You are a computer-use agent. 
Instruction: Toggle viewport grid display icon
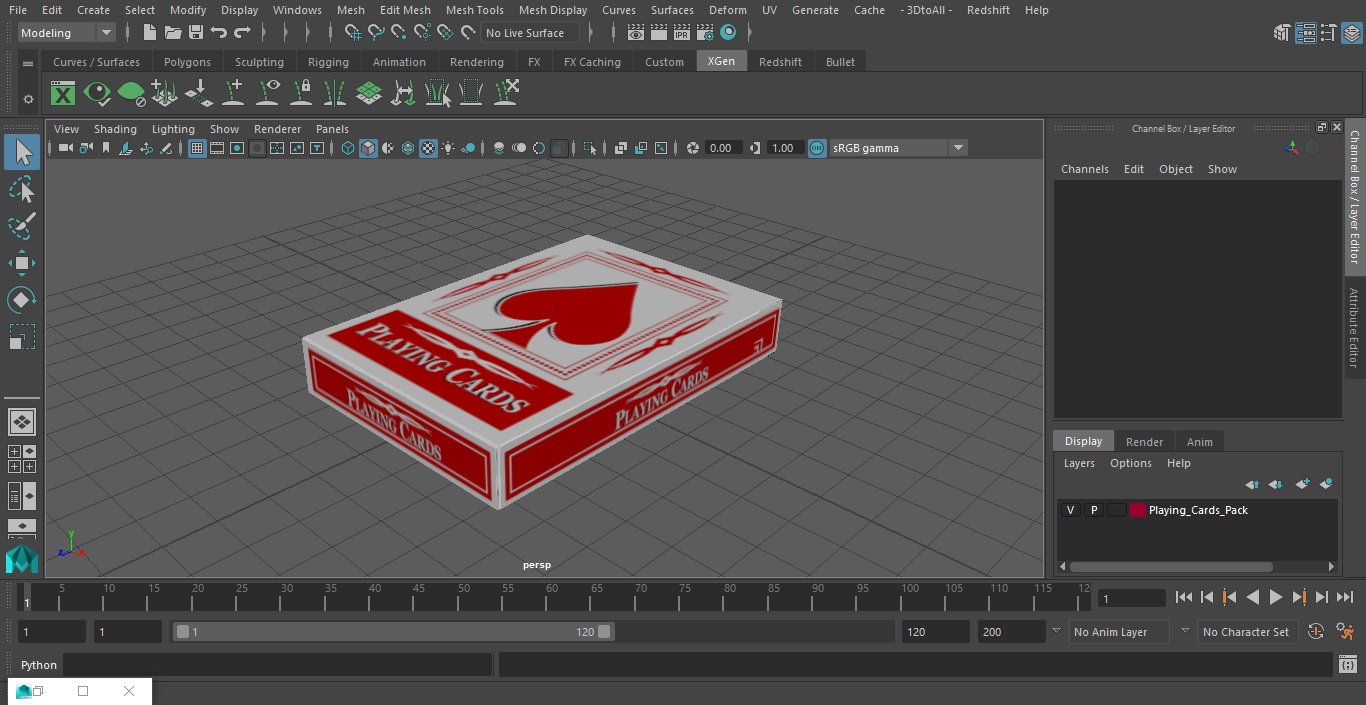(197, 148)
